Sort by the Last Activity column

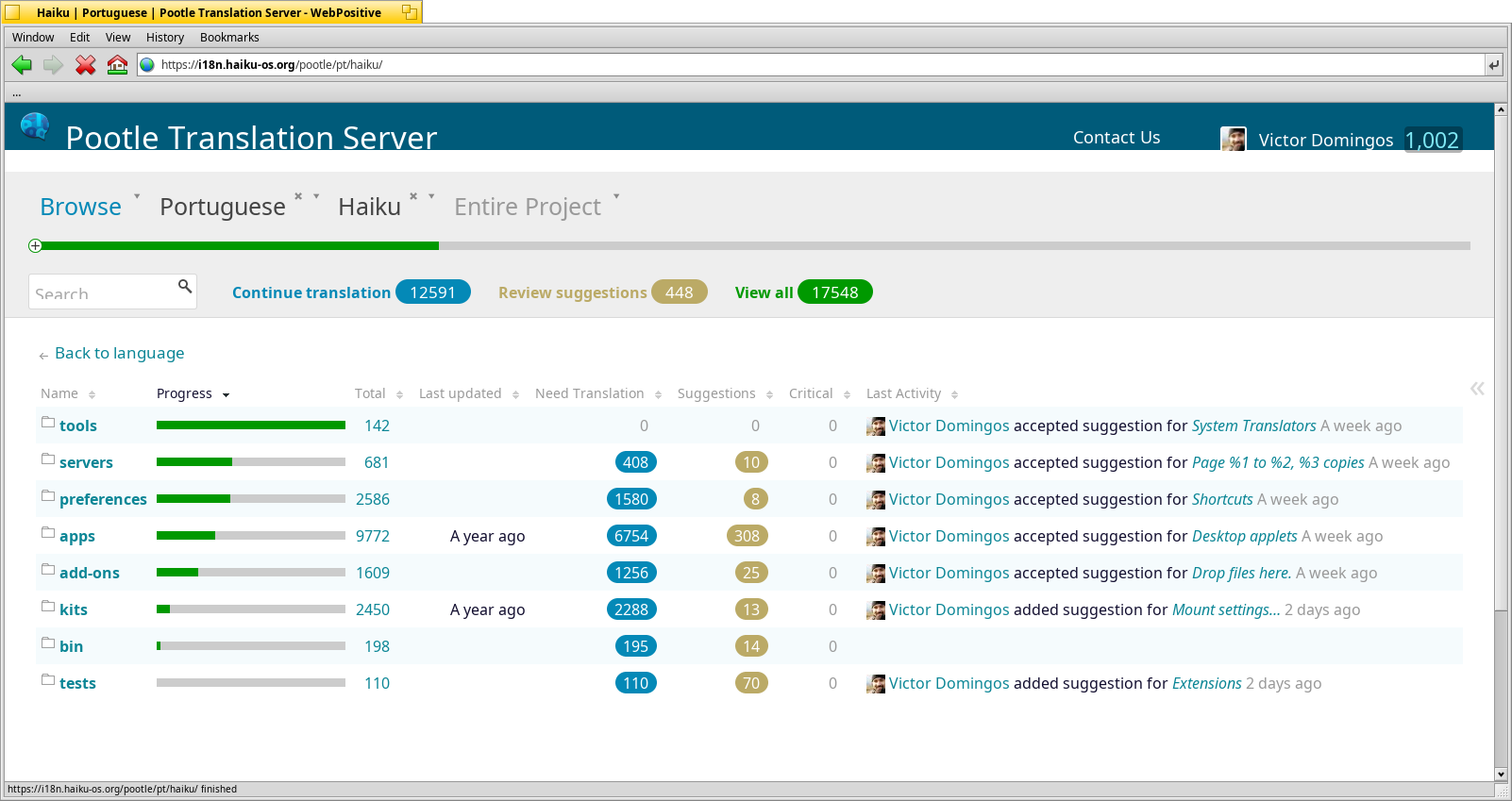click(x=913, y=393)
